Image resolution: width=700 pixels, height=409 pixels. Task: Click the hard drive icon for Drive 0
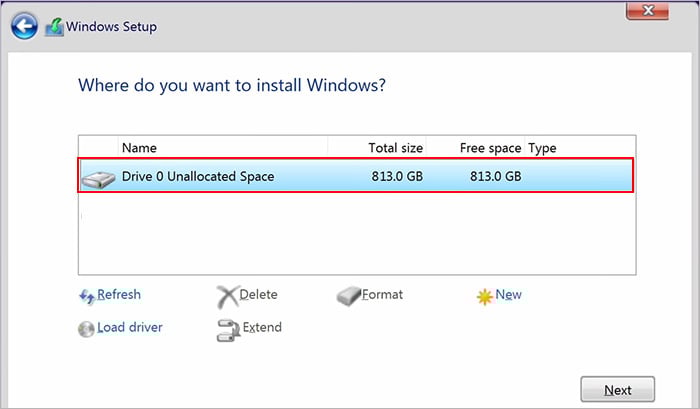(x=98, y=178)
